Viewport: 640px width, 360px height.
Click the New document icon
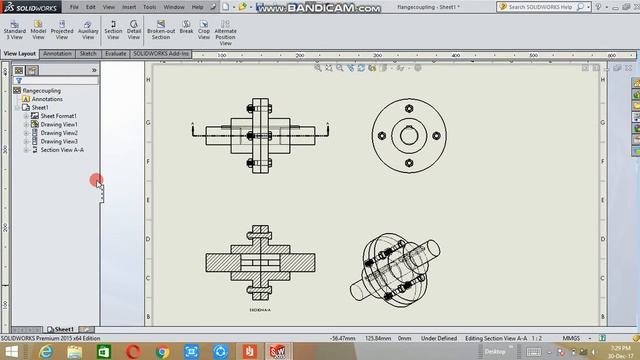pyautogui.click(x=226, y=7)
